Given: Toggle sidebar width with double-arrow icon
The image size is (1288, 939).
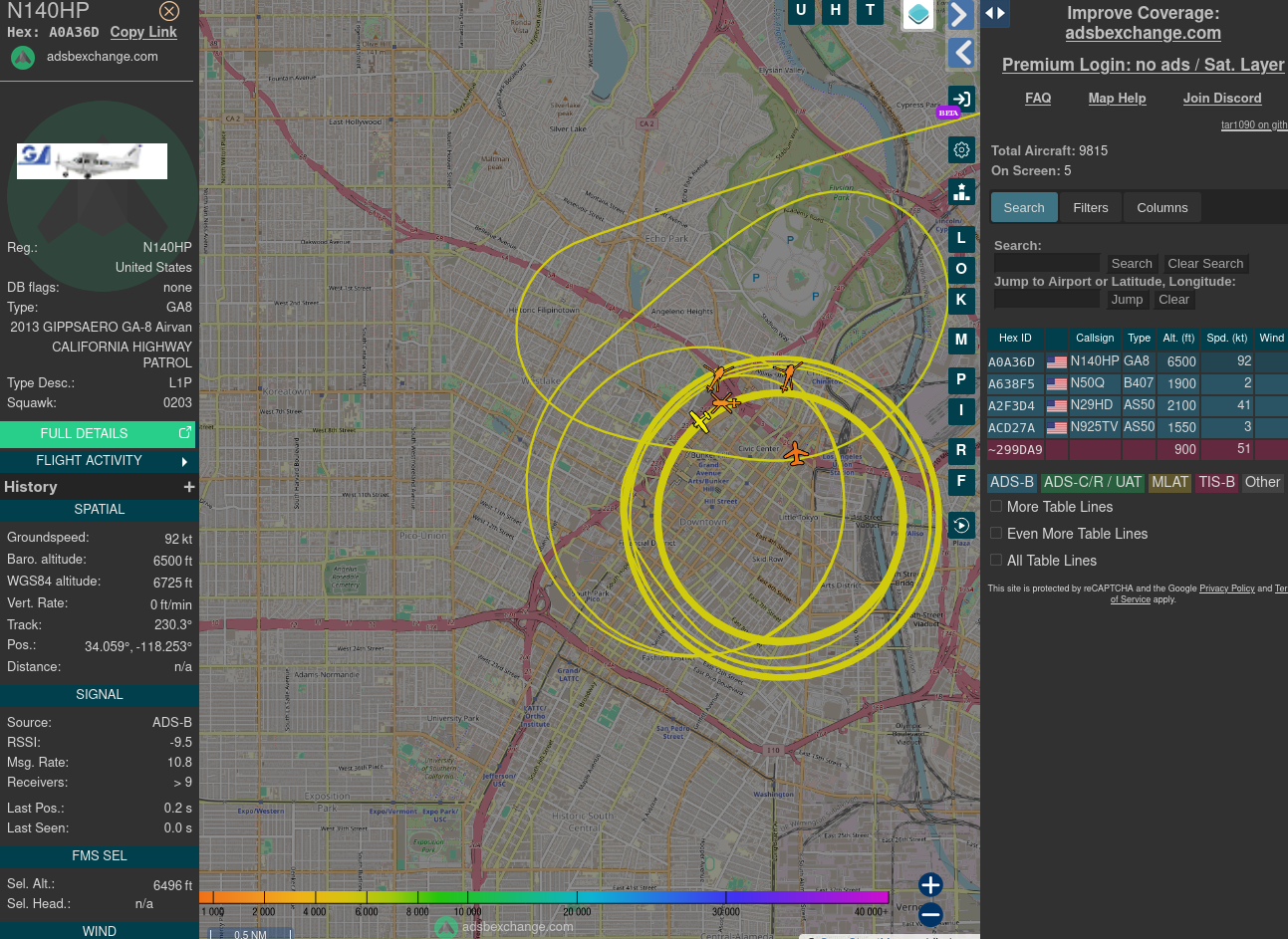Looking at the screenshot, I should (x=995, y=13).
